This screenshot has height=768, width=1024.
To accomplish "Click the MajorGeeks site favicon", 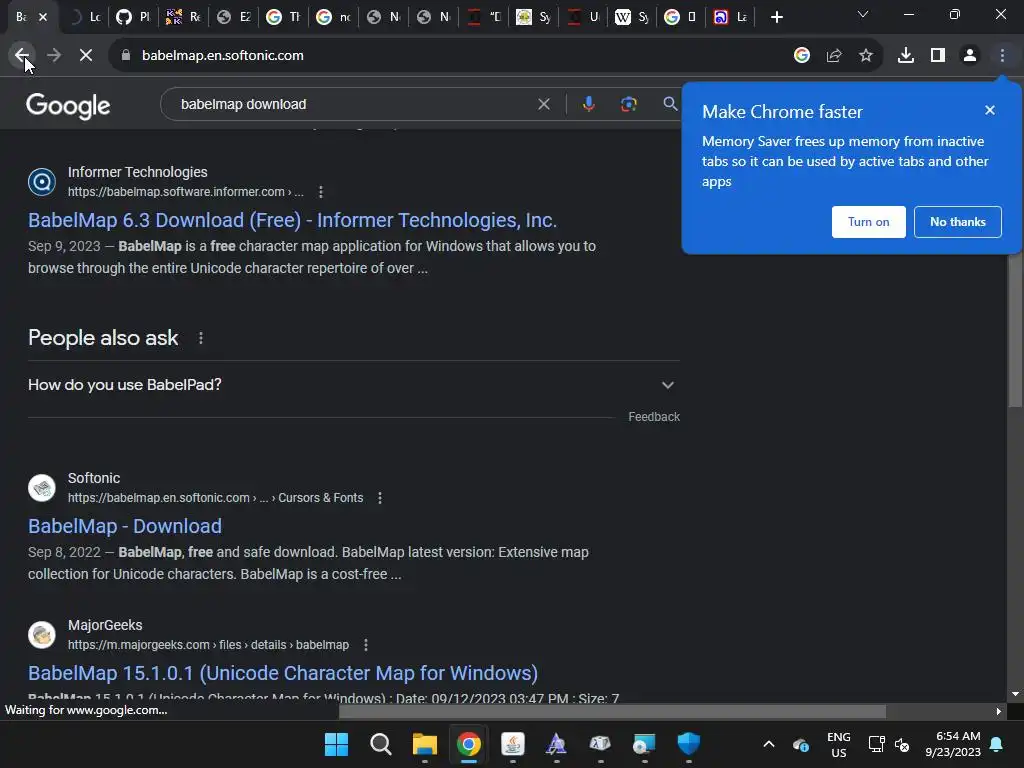I will click(42, 635).
